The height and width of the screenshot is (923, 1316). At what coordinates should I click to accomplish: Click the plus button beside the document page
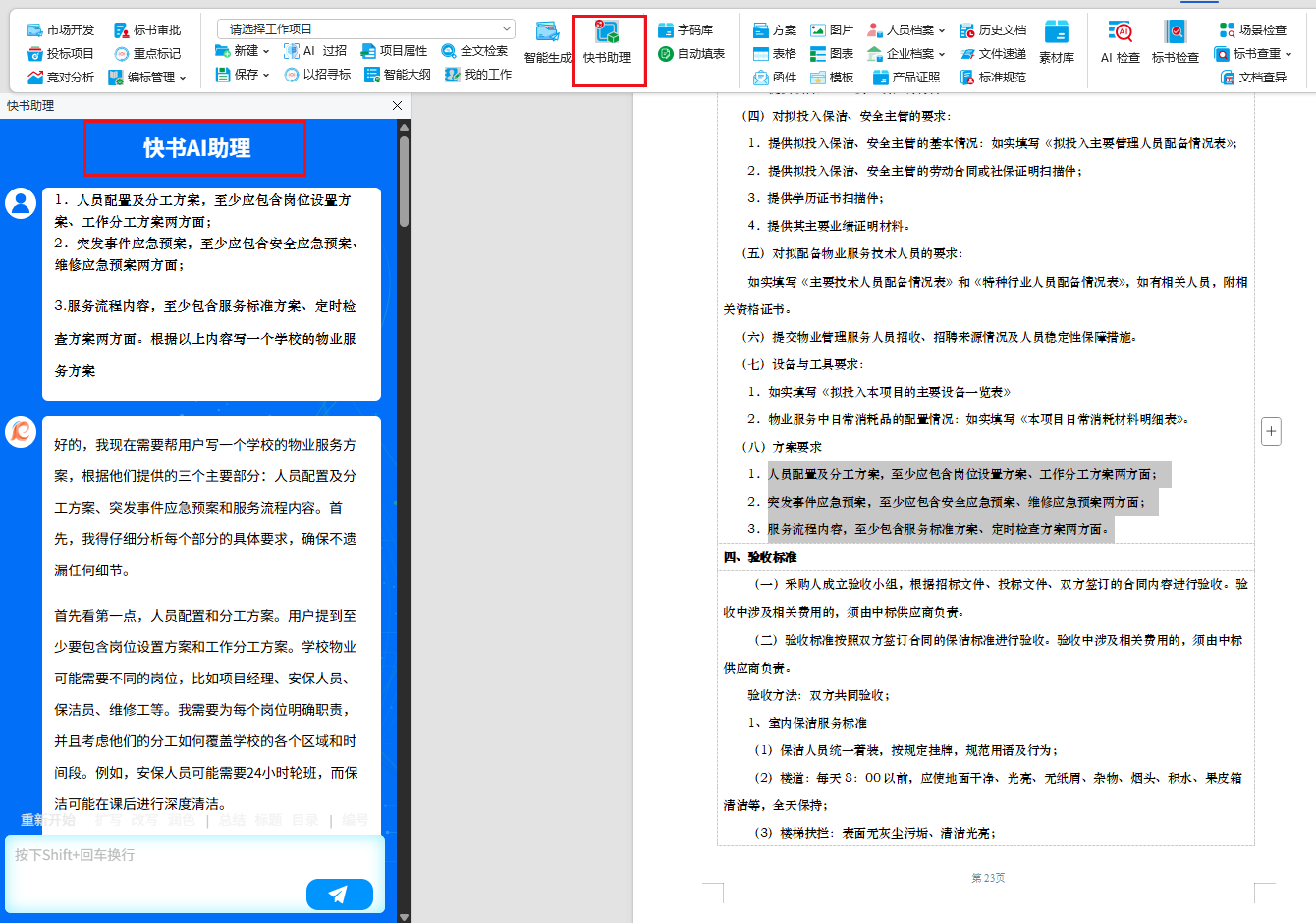(x=1271, y=431)
